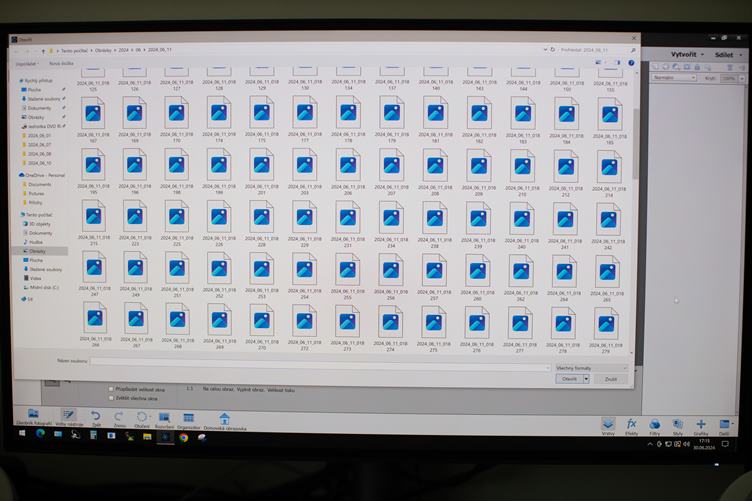The height and width of the screenshot is (501, 752).
Task: Open the Styly panel
Action: 678,426
